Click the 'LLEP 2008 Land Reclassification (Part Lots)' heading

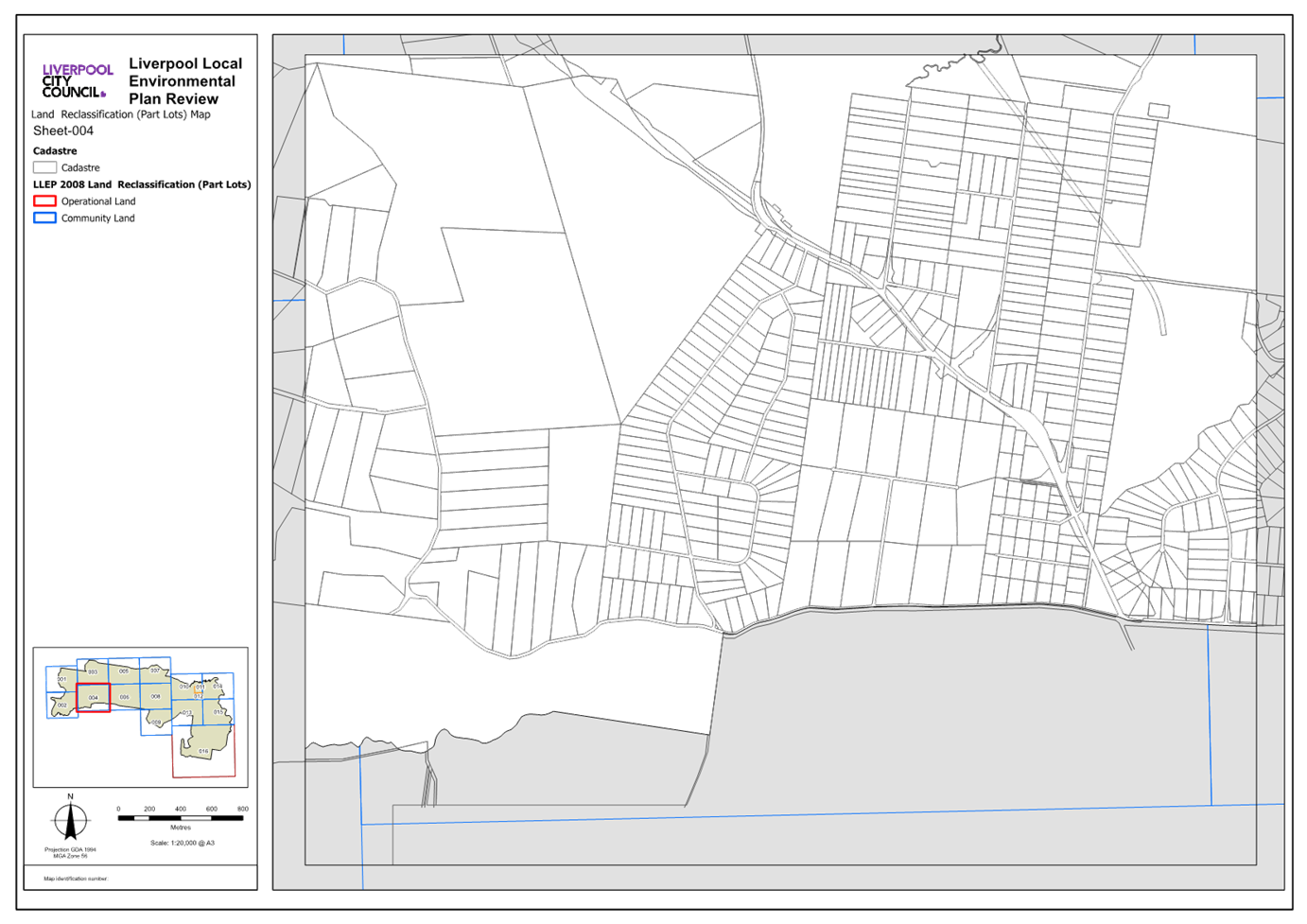coord(142,184)
